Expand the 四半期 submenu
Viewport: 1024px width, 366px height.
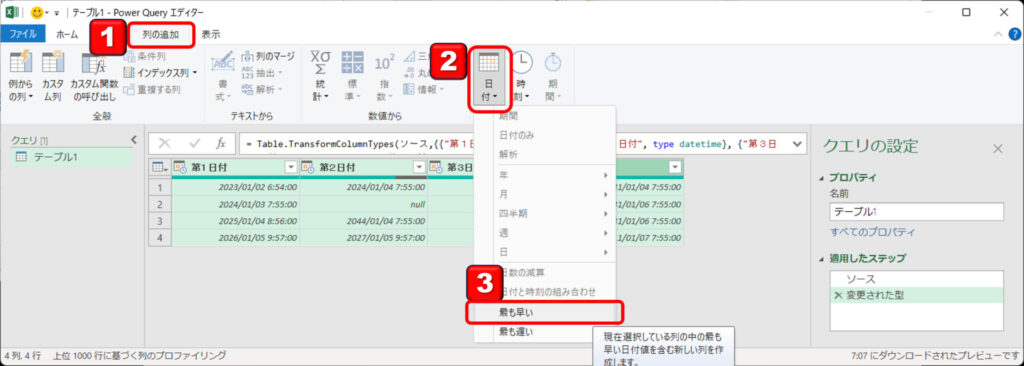point(545,213)
